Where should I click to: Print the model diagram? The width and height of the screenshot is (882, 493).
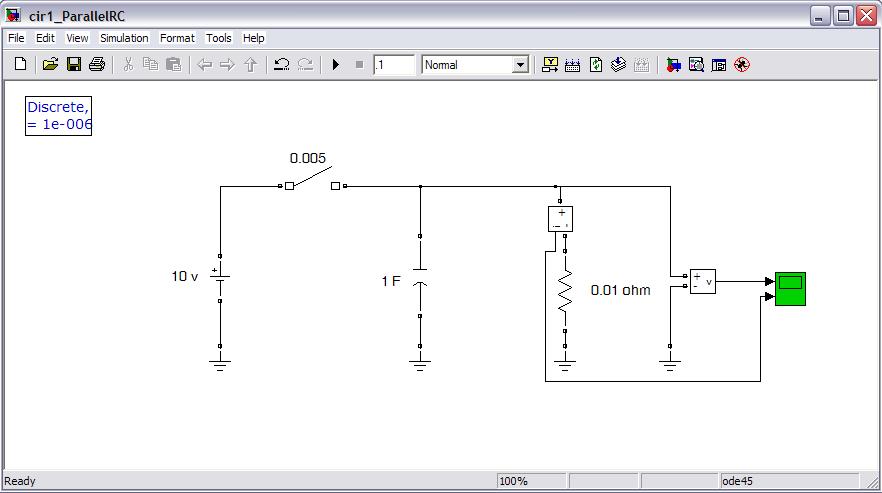pos(97,65)
